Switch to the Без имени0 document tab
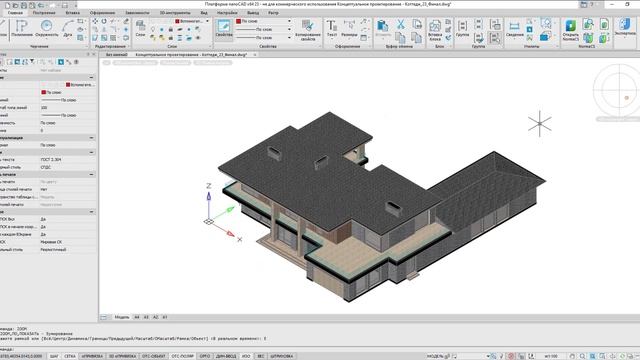This screenshot has height=360, width=640. [x=117, y=55]
